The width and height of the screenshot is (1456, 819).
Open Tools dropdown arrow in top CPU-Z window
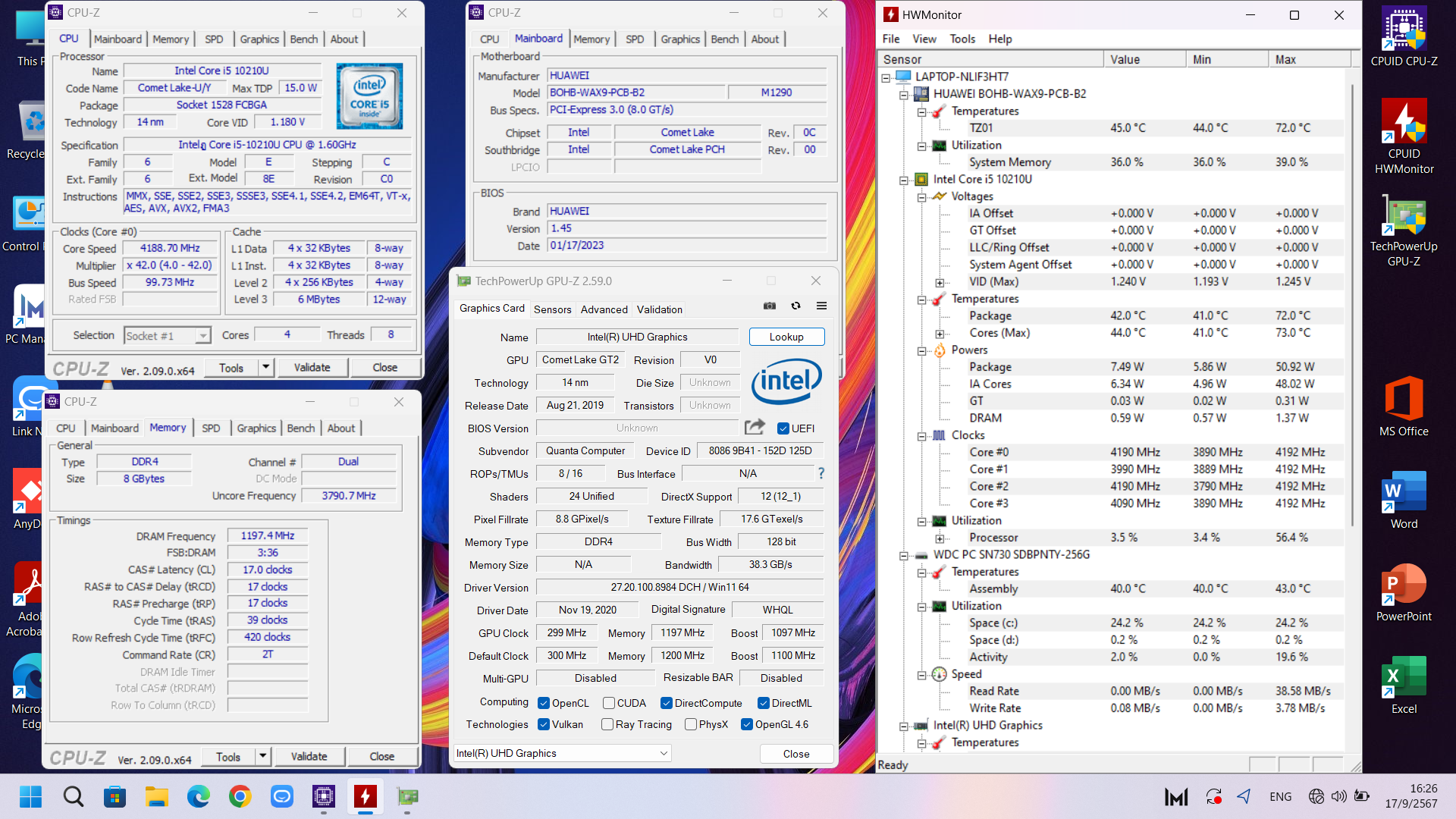265,367
